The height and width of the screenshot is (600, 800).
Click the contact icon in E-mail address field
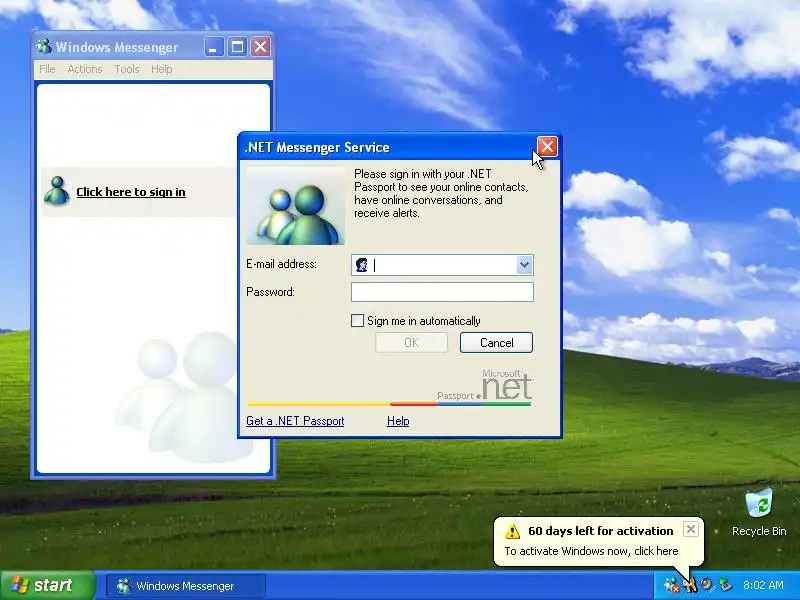(x=362, y=265)
